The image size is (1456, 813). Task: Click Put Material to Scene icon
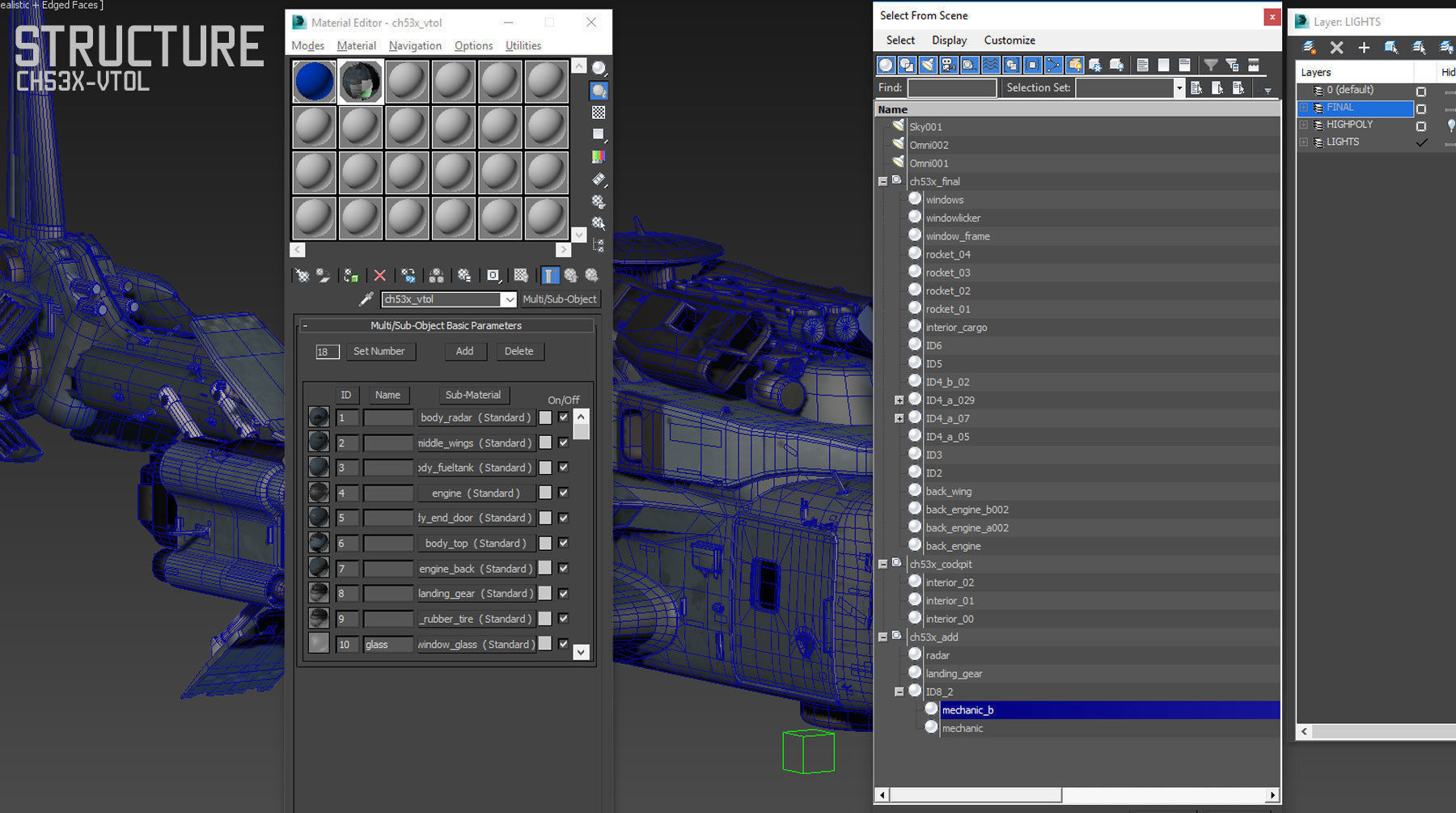tap(324, 276)
